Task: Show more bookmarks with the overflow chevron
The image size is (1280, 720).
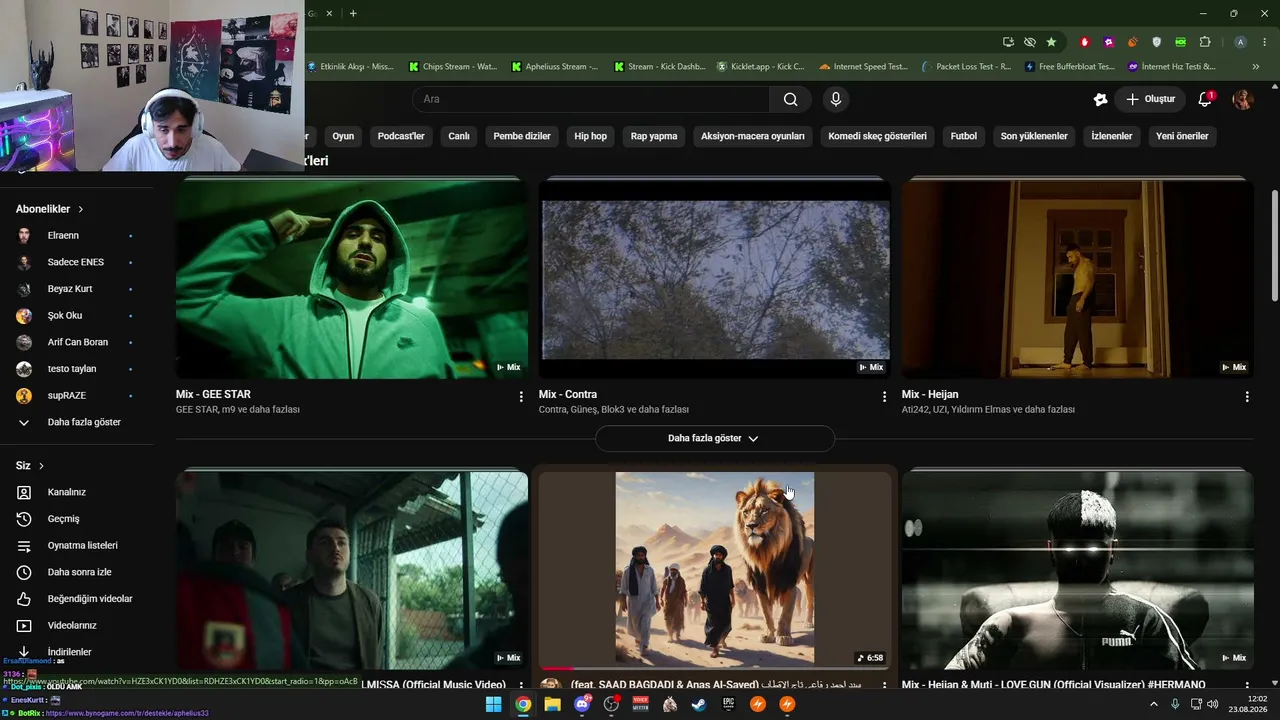Action: coord(1256,67)
